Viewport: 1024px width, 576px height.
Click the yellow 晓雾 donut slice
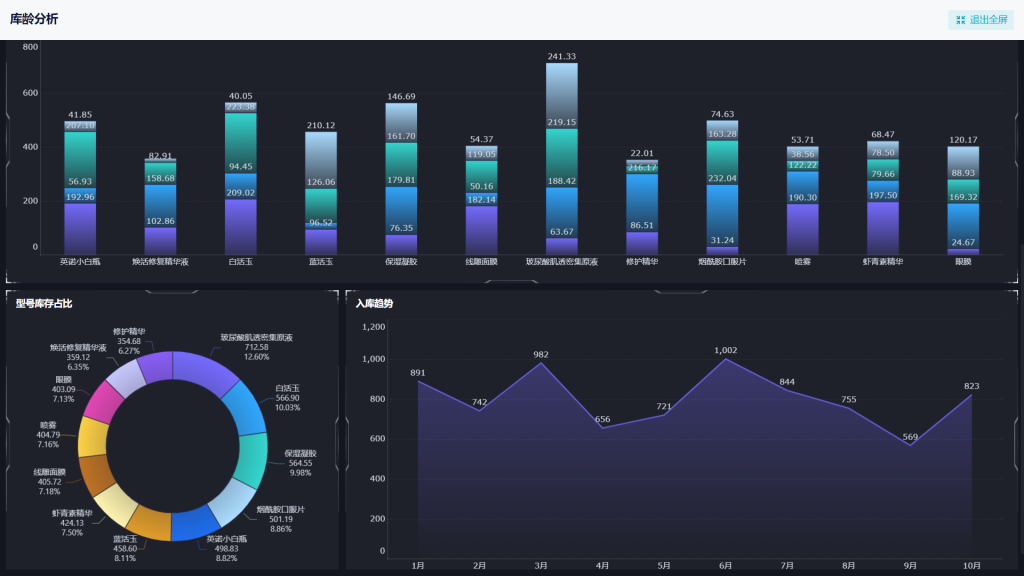(92, 438)
